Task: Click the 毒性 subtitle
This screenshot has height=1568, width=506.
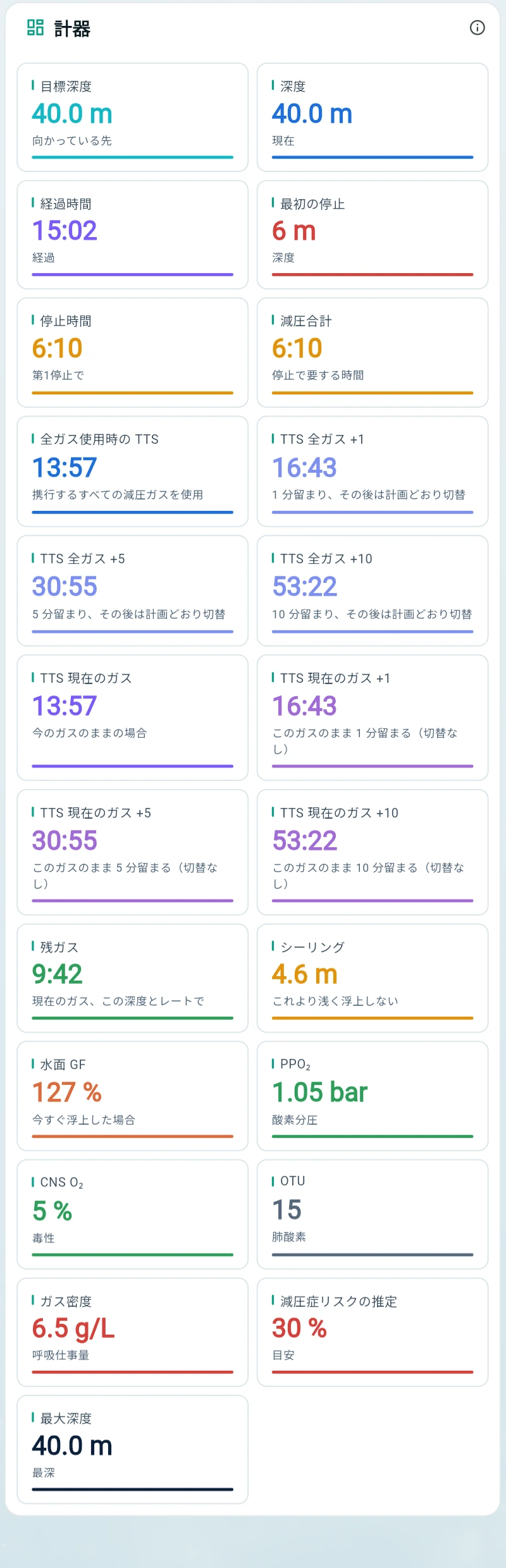Action: pos(44,1239)
